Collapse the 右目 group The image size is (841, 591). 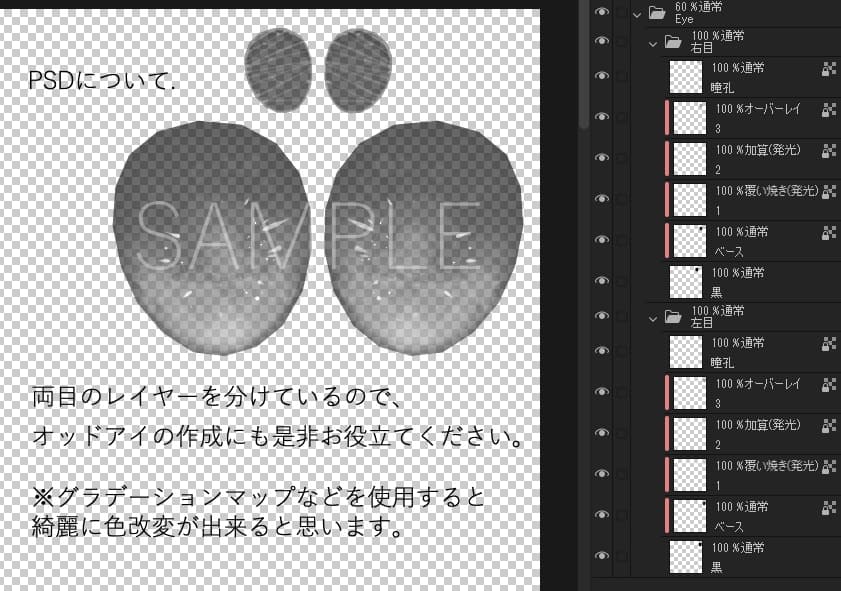[653, 42]
